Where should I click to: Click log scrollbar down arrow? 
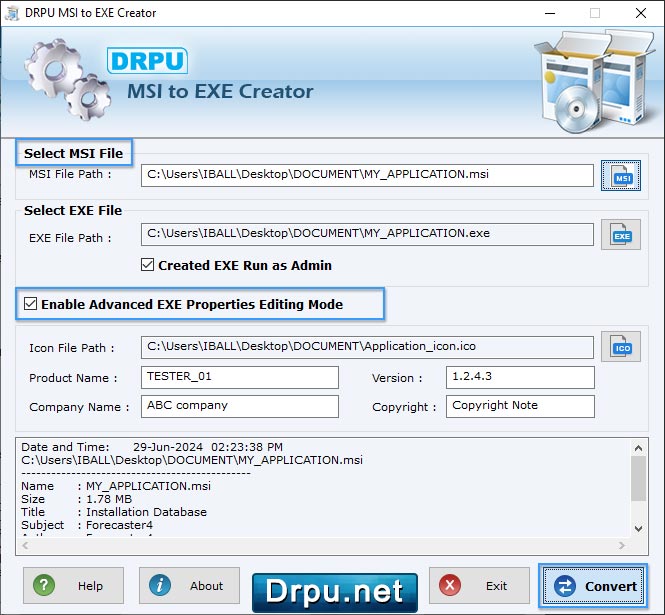[x=638, y=528]
